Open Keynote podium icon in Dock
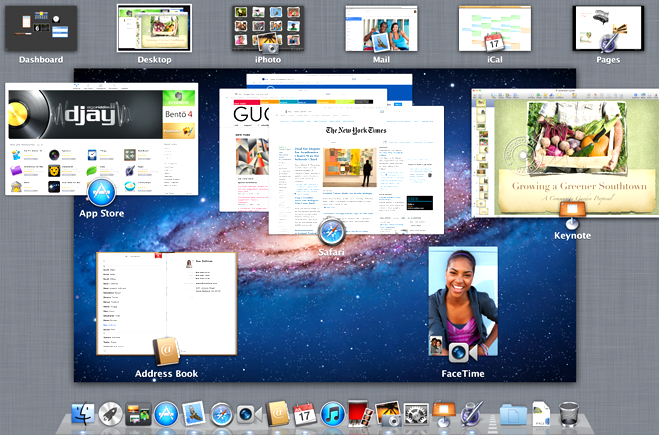This screenshot has width=659, height=435. [444, 414]
